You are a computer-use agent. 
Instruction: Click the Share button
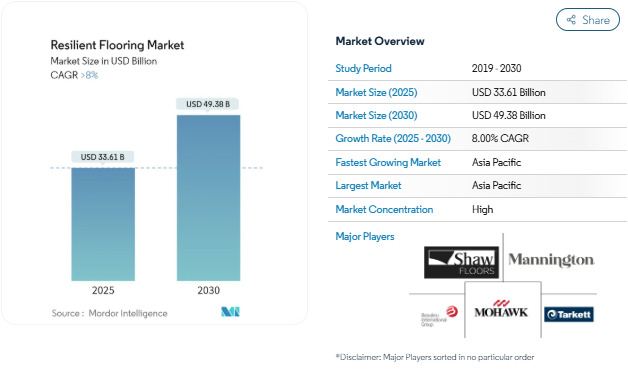pyautogui.click(x=588, y=20)
